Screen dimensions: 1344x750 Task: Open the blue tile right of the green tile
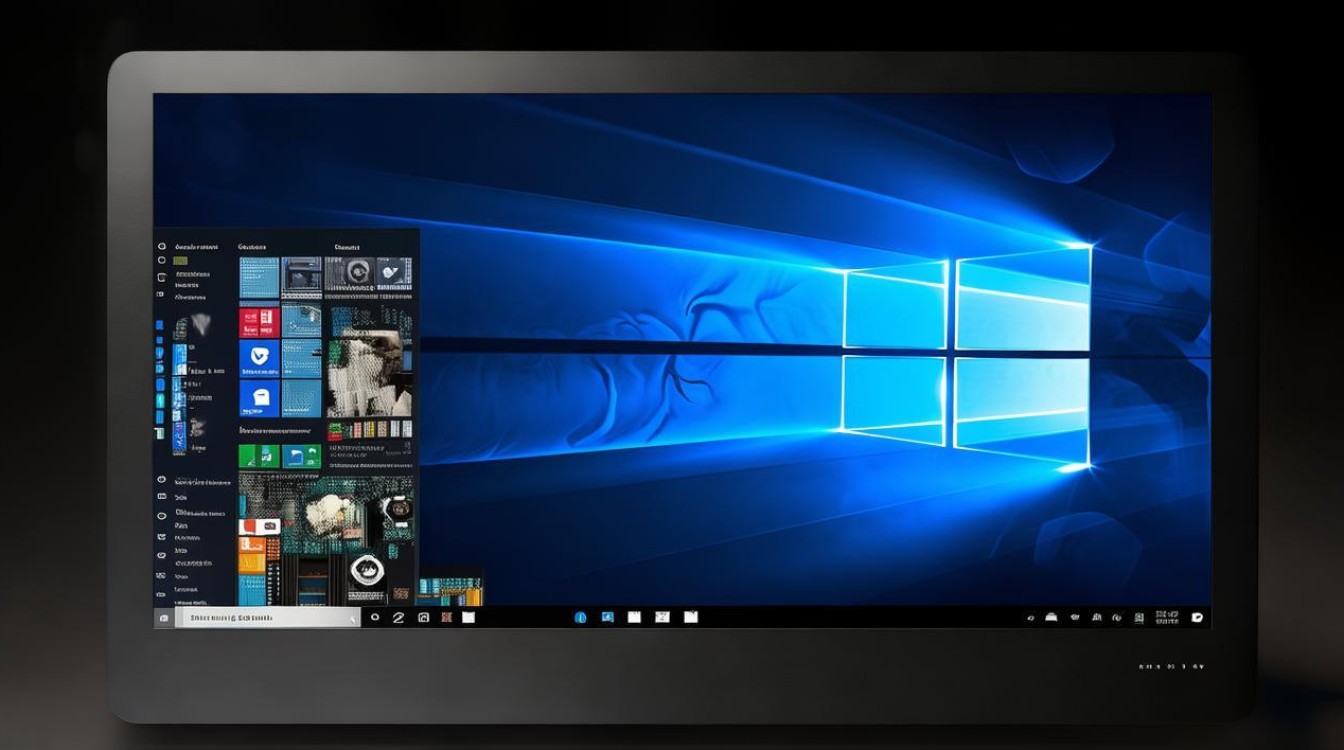[301, 456]
